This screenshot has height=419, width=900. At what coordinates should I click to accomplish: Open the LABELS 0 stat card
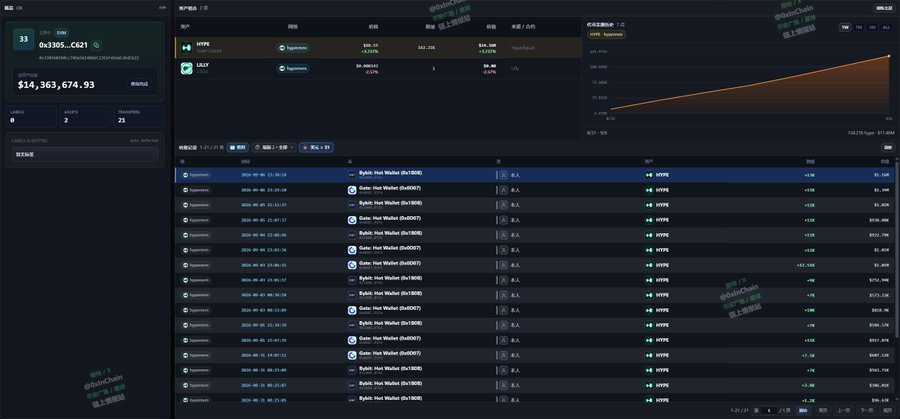[32, 117]
